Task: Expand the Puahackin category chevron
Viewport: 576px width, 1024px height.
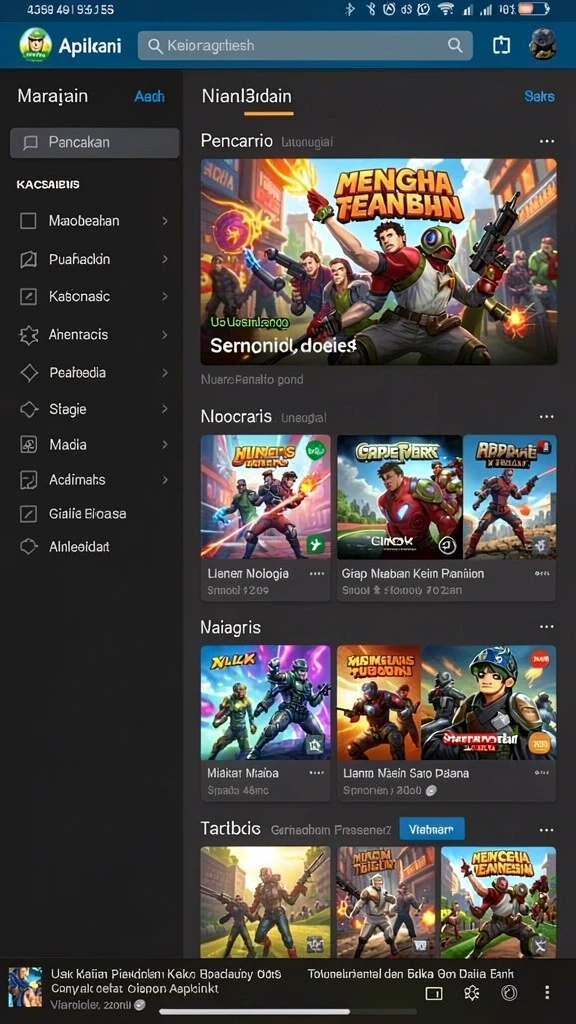Action: click(165, 259)
